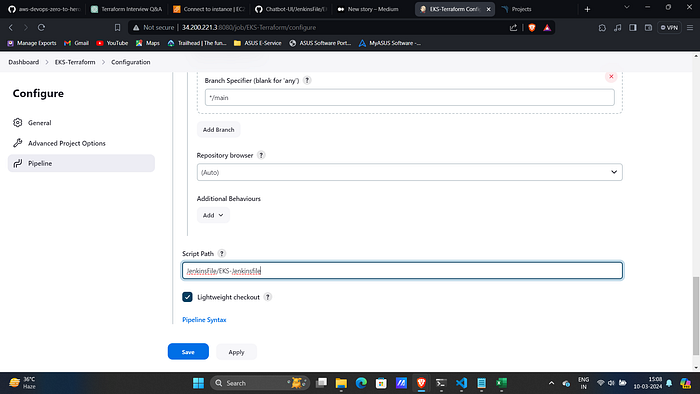Open the Windows Start menu
The image size is (700, 394).
click(198, 383)
